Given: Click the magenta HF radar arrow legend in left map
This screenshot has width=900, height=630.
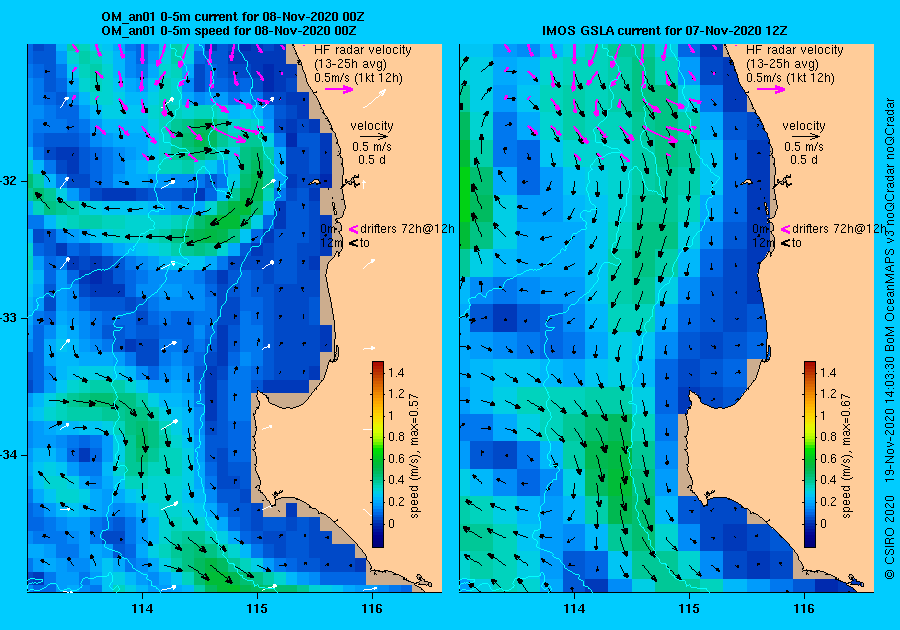Looking at the screenshot, I should (x=339, y=89).
